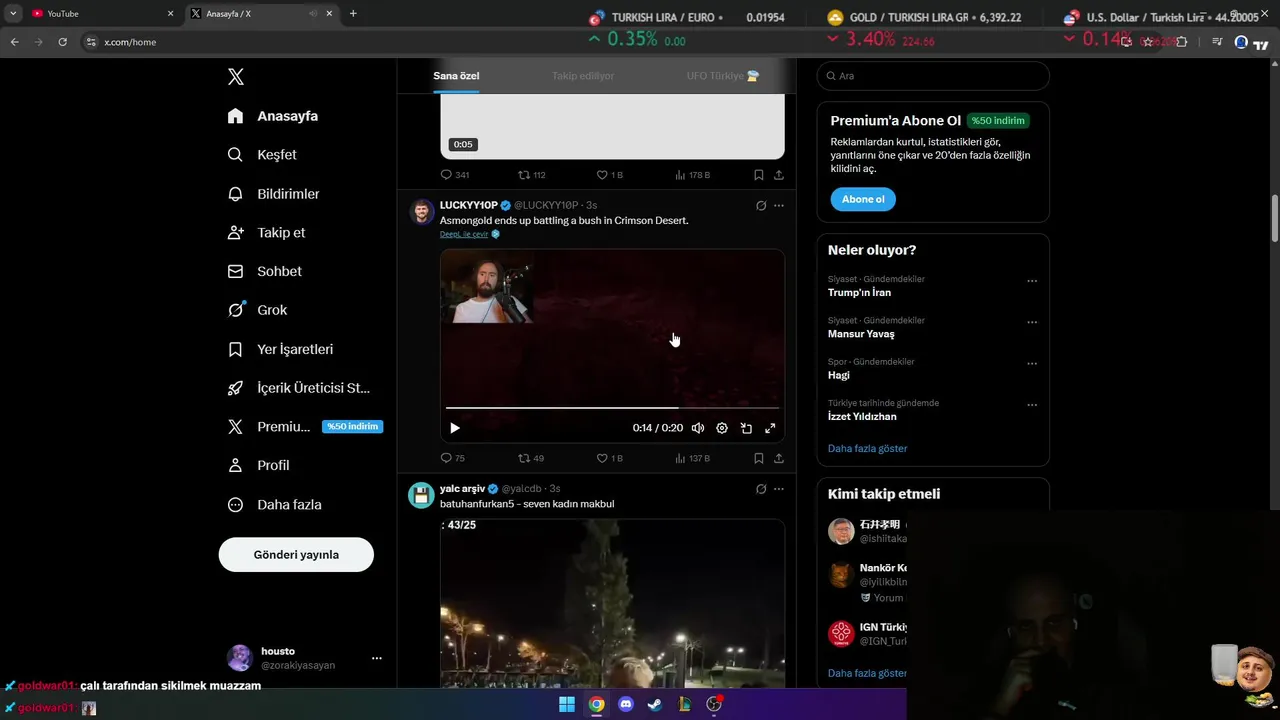Image resolution: width=1280 pixels, height=720 pixels.
Task: Seek the Asmongold video progress bar
Action: point(612,408)
